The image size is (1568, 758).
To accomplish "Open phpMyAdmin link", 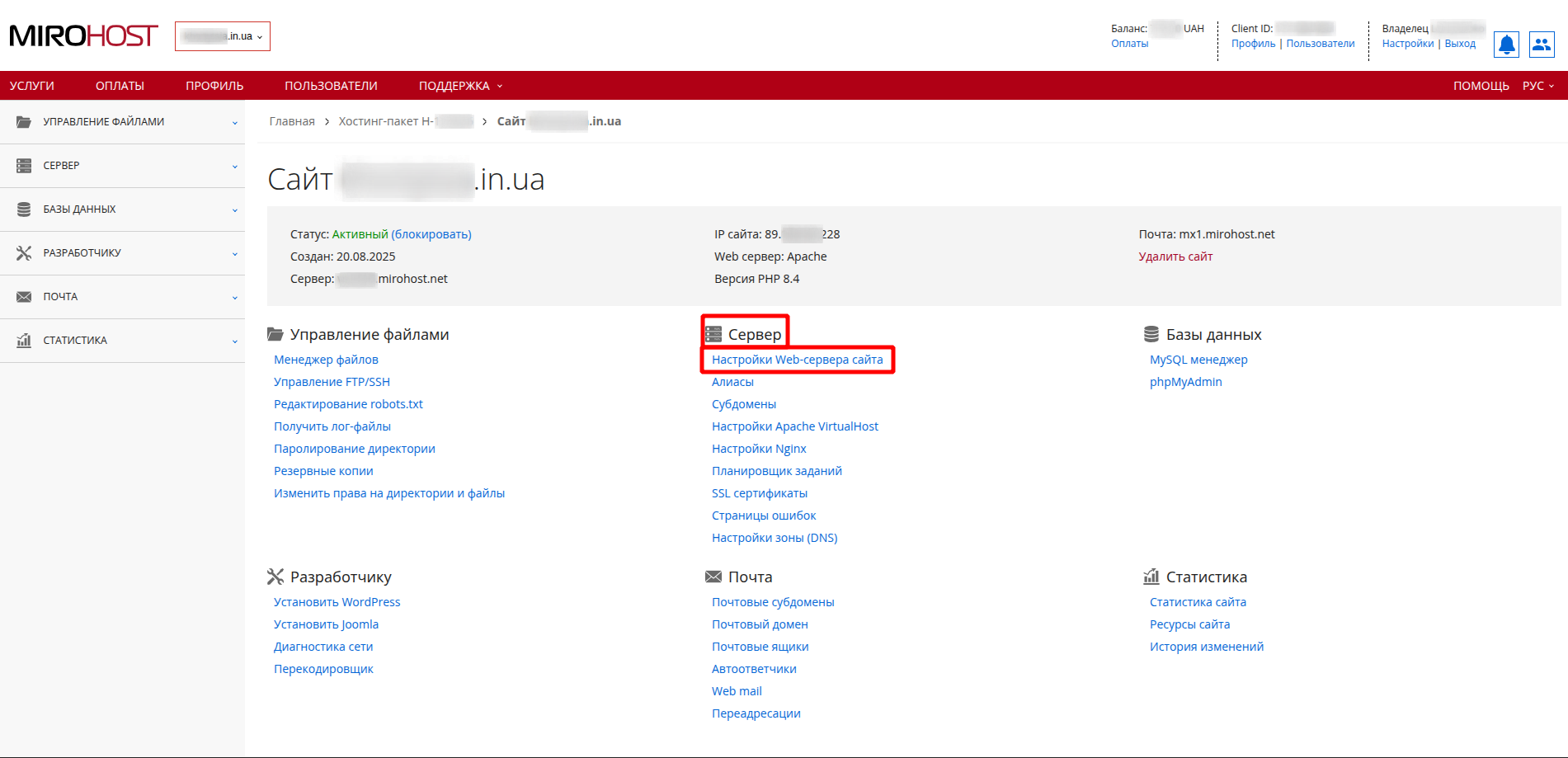I will click(1185, 382).
